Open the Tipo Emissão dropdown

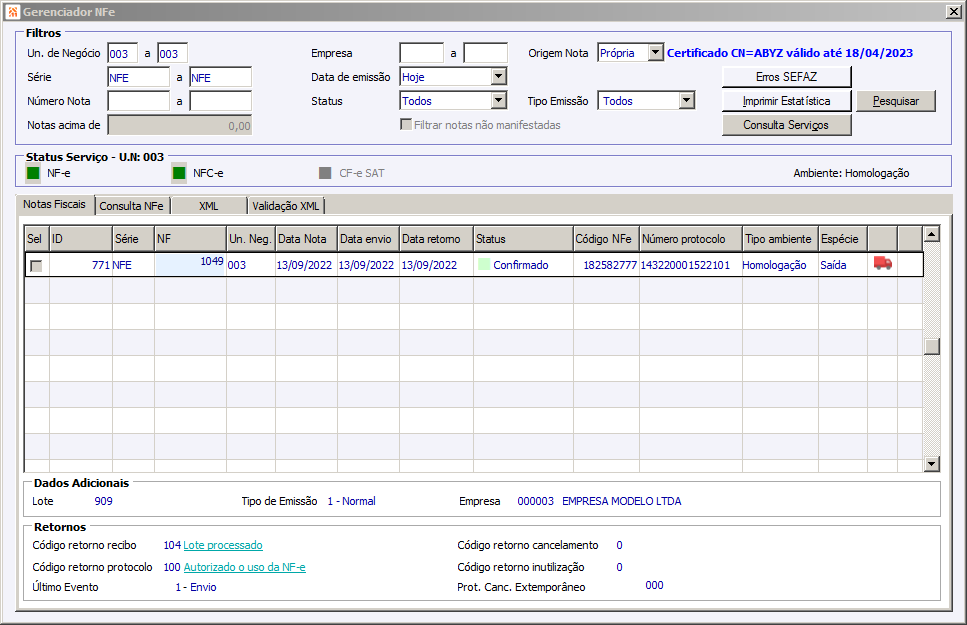686,100
